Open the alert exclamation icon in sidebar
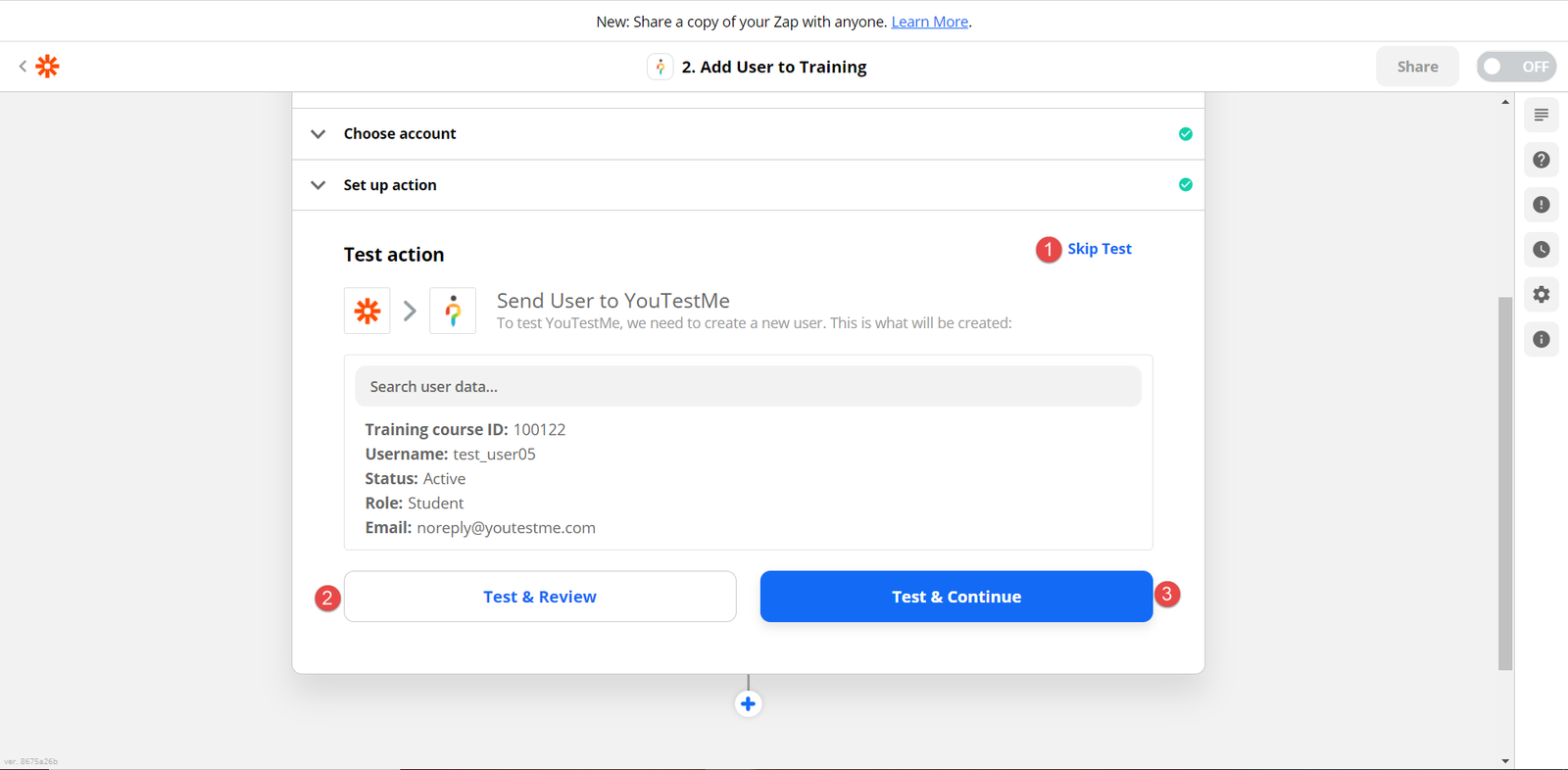This screenshot has height=770, width=1568. [x=1541, y=205]
